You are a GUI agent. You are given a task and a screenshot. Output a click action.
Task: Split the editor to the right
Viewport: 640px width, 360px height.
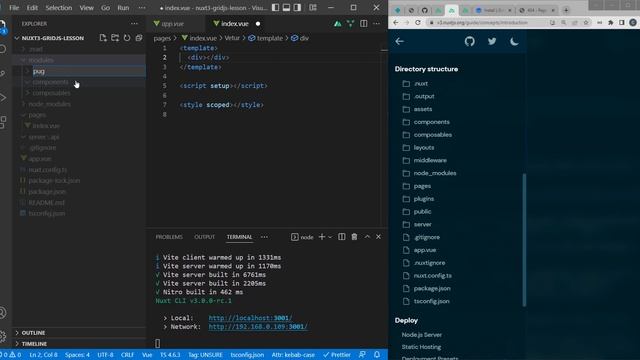tap(363, 24)
